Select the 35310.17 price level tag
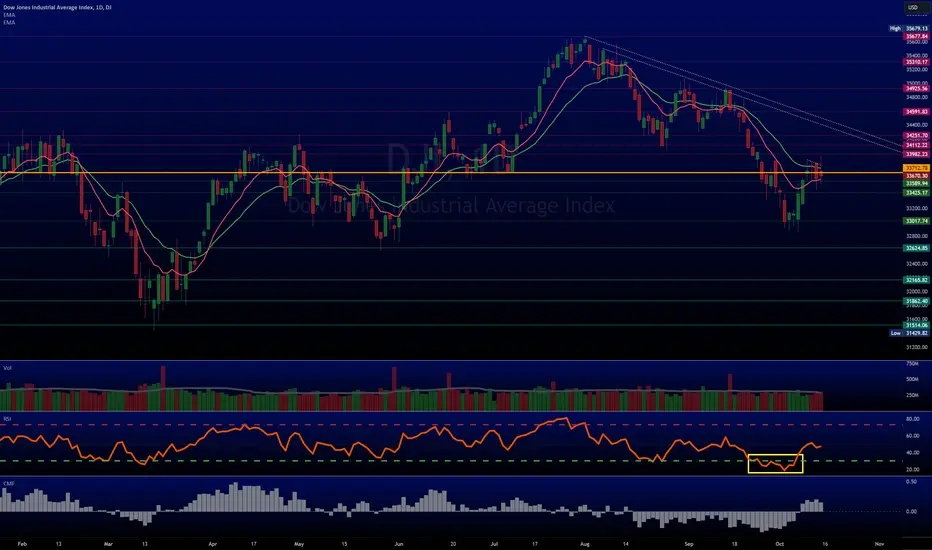Viewport: 932px width, 550px height. (x=916, y=62)
